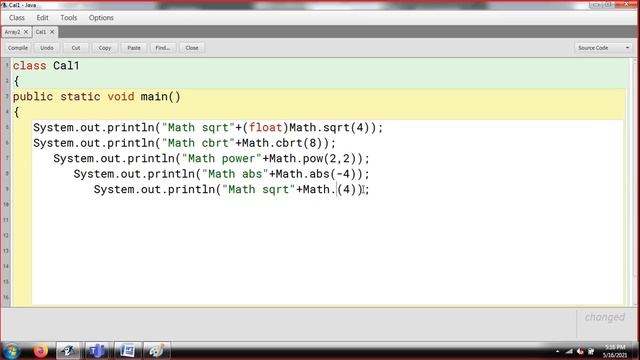Click the BlueJ icon in the title bar
The image size is (640, 360).
tap(4, 5)
